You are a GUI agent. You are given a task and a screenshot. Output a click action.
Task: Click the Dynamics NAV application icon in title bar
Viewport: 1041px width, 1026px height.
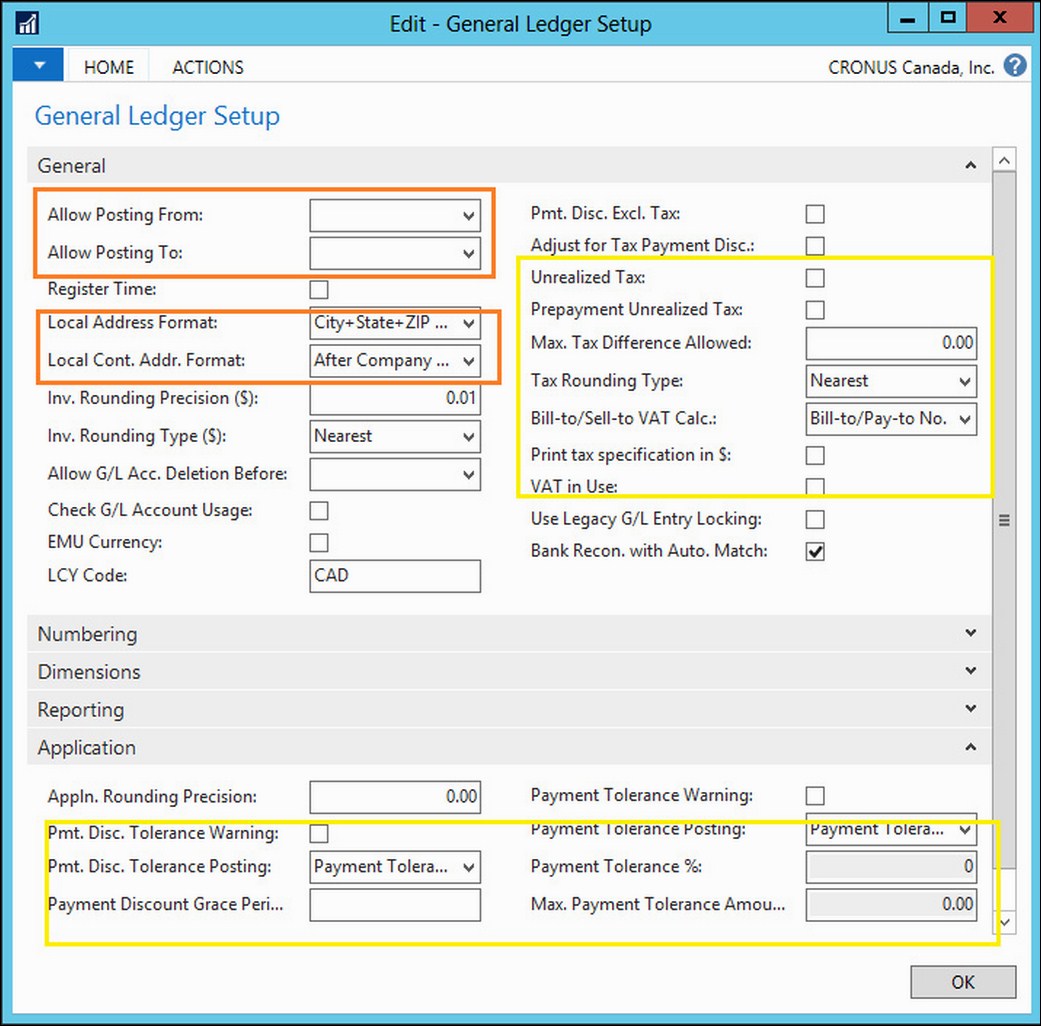[x=27, y=23]
